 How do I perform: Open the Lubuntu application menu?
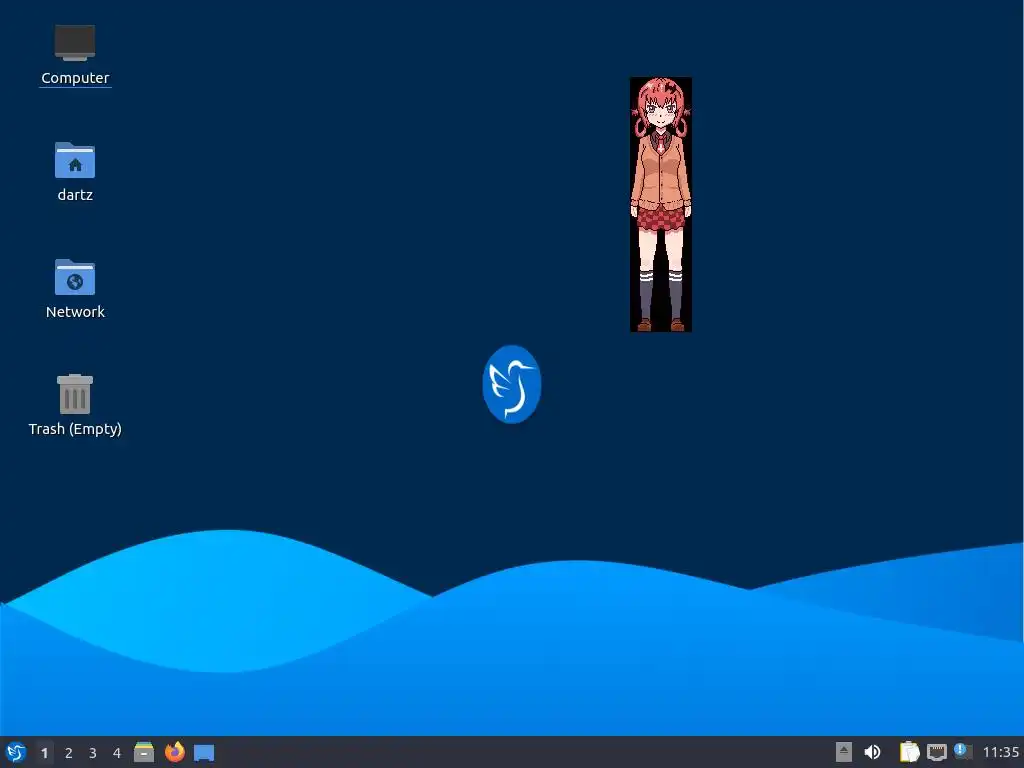click(x=16, y=752)
